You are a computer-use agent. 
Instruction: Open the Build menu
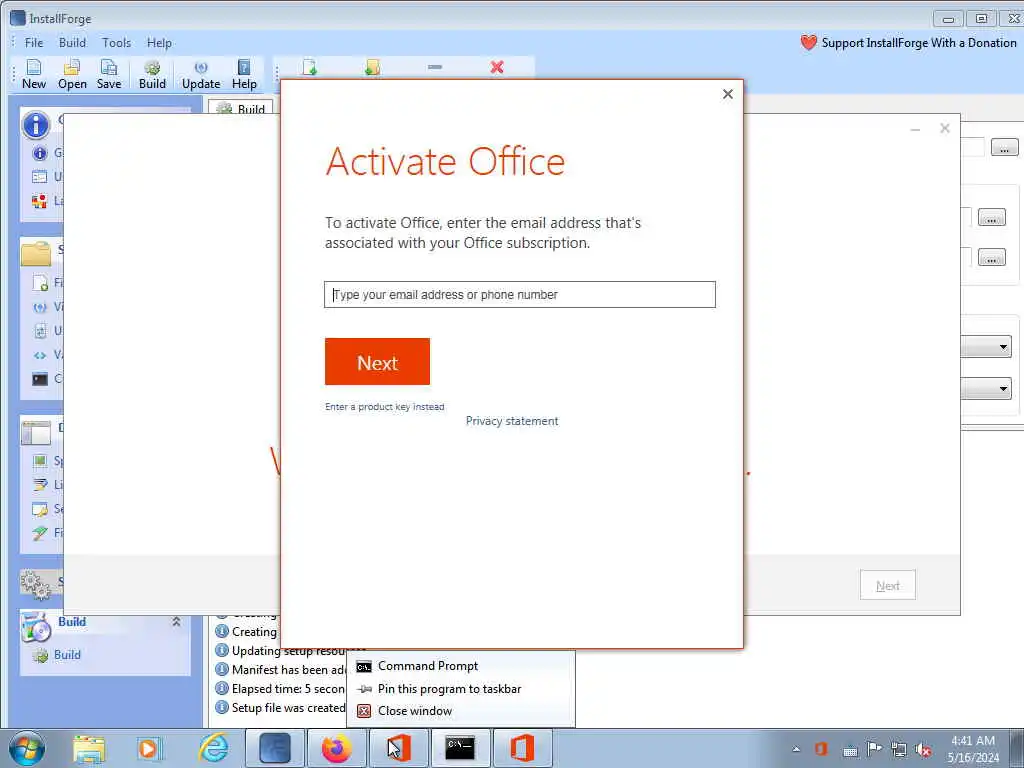click(72, 43)
